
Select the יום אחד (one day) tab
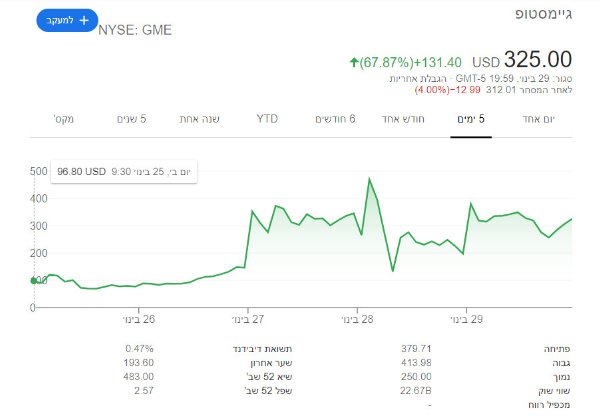click(539, 119)
